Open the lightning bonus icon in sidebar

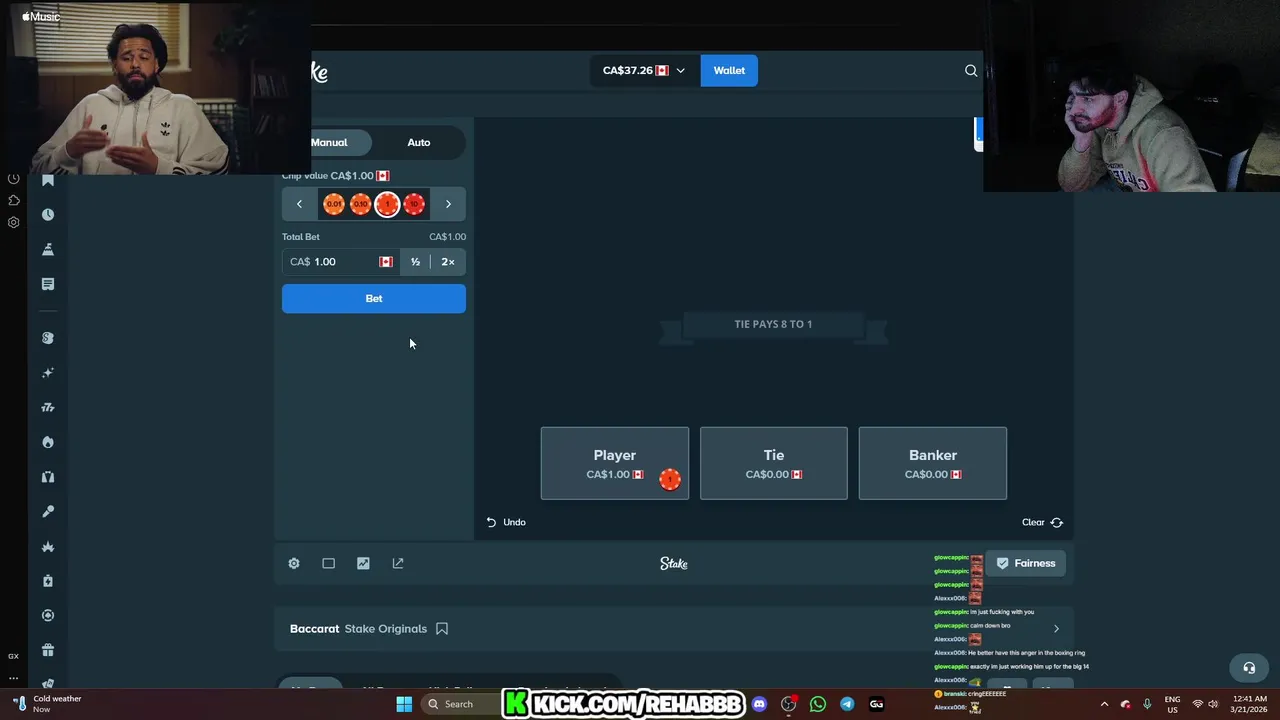point(48,581)
